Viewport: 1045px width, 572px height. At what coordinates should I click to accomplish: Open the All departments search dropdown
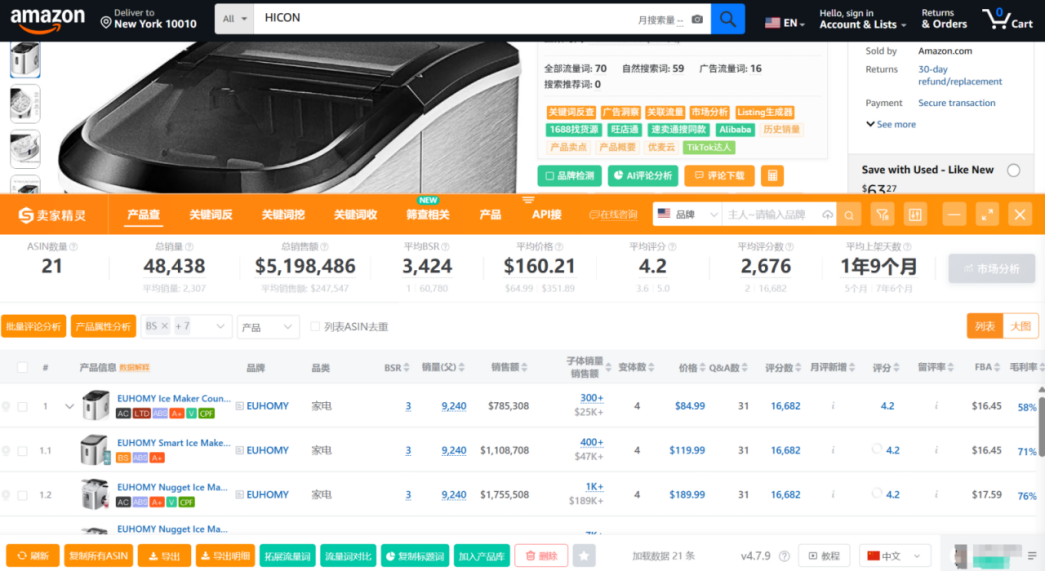235,19
